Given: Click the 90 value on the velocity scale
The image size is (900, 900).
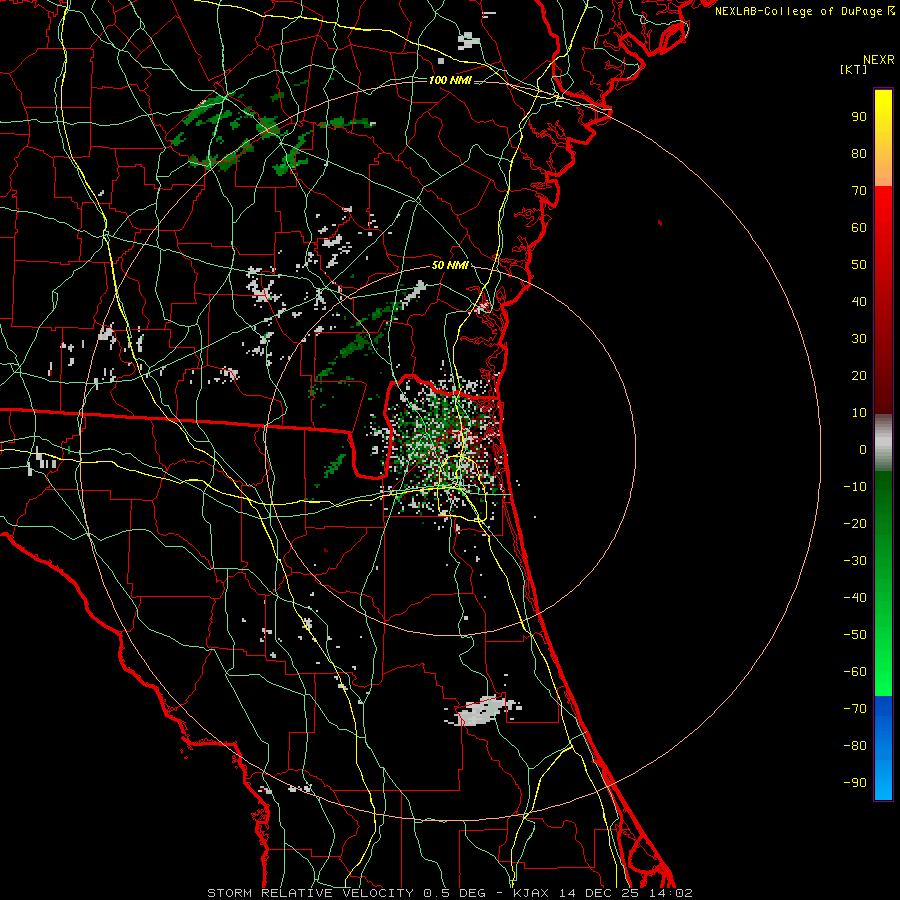Looking at the screenshot, I should (x=859, y=117).
